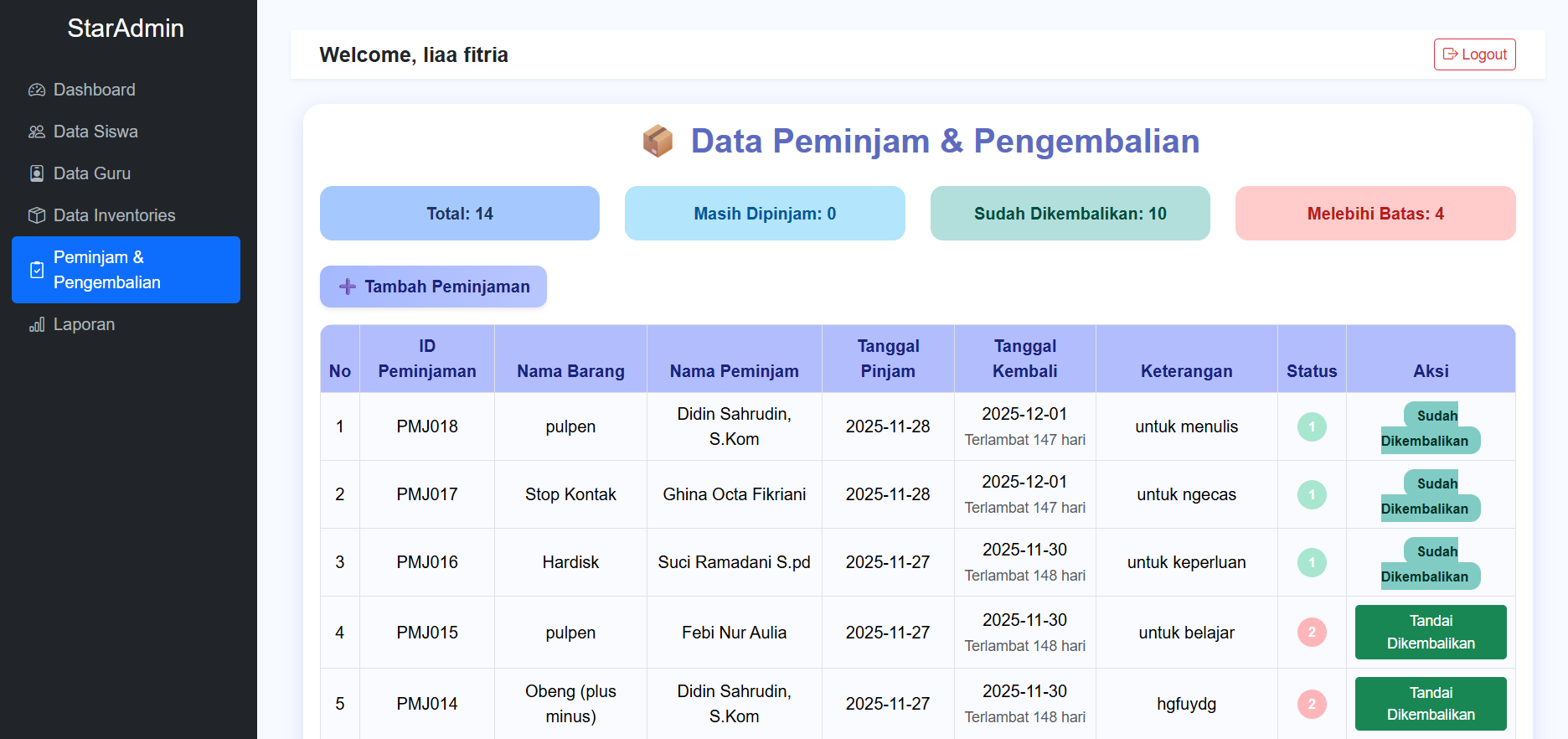This screenshot has height=739, width=1568.
Task: Click the Laporan bar chart icon
Action: point(37,324)
